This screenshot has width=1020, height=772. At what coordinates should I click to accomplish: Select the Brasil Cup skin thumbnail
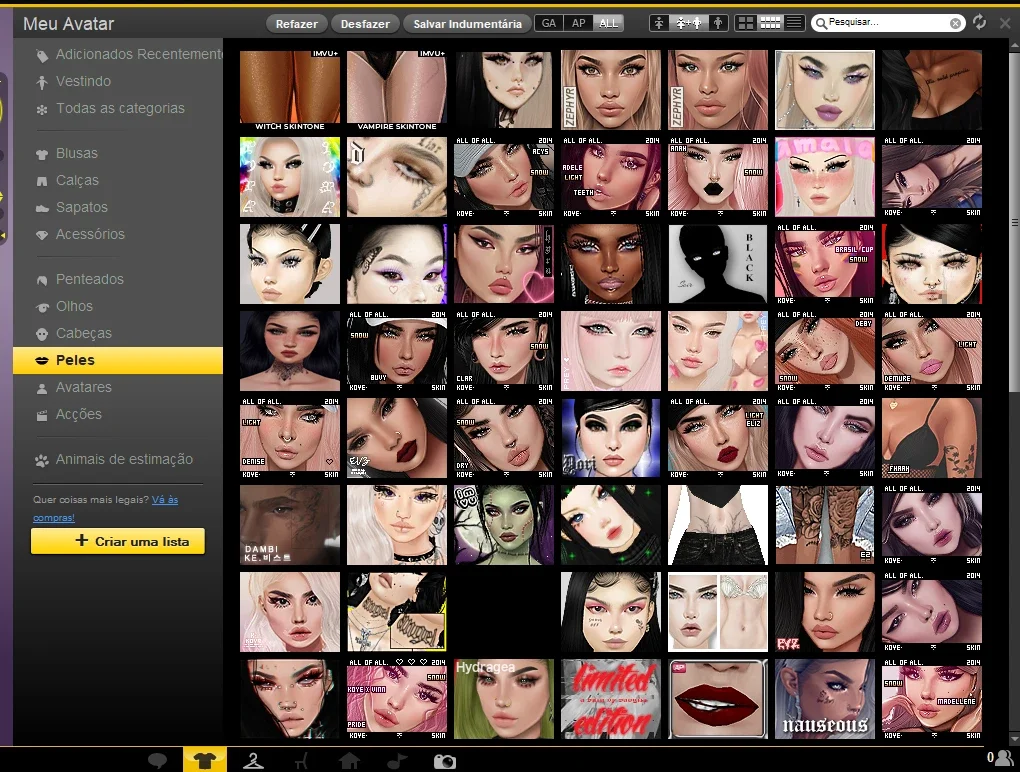pyautogui.click(x=825, y=264)
